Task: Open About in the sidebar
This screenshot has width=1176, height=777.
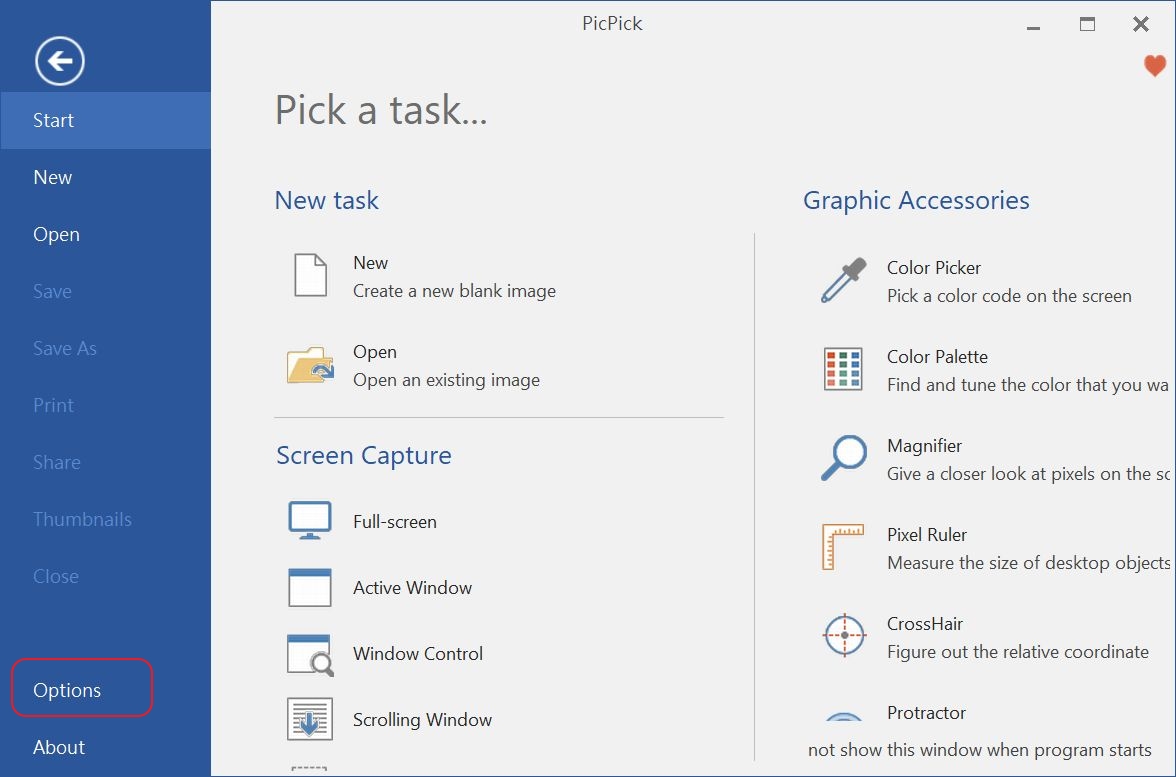Action: (x=106, y=747)
